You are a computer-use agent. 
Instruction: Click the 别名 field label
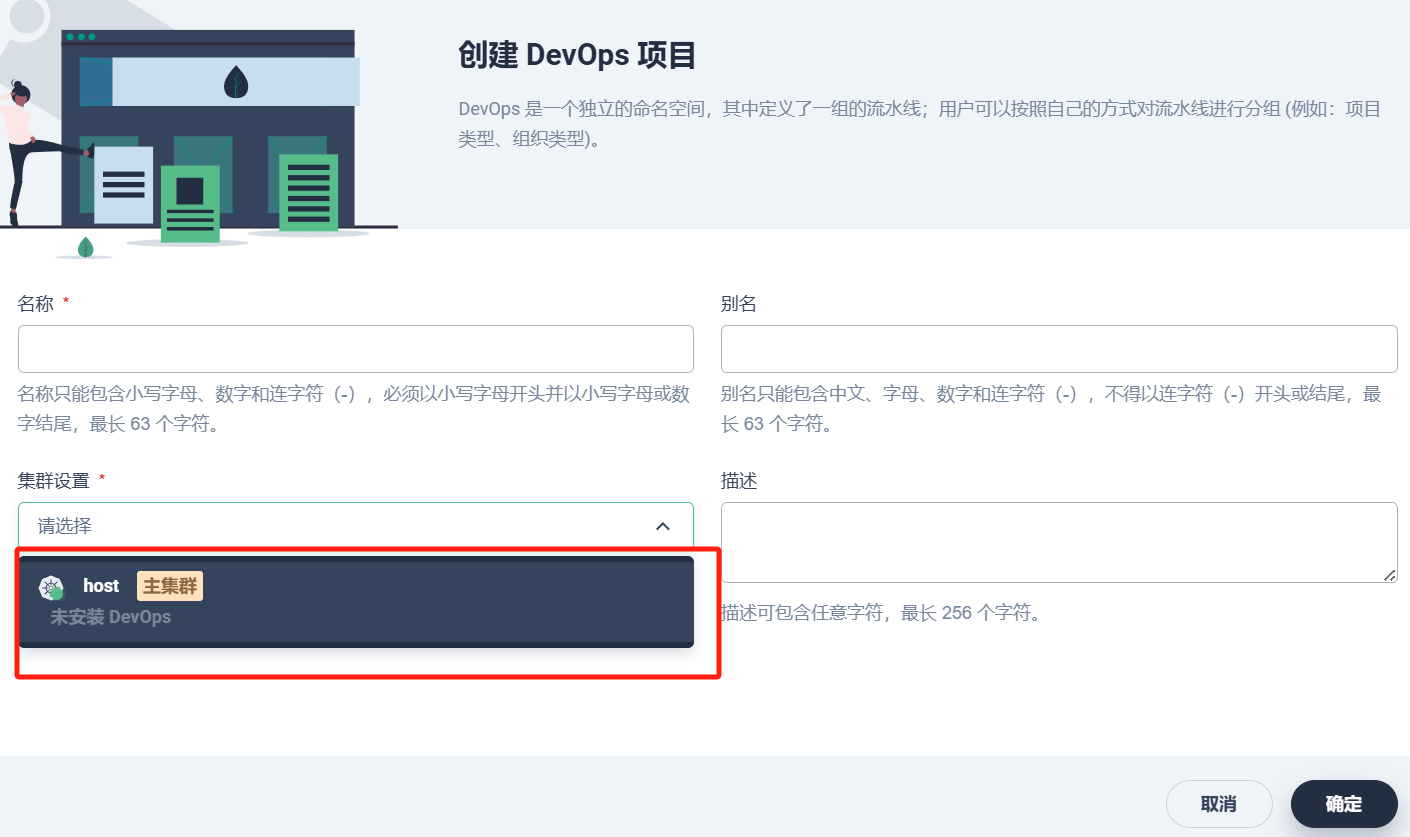coord(739,304)
